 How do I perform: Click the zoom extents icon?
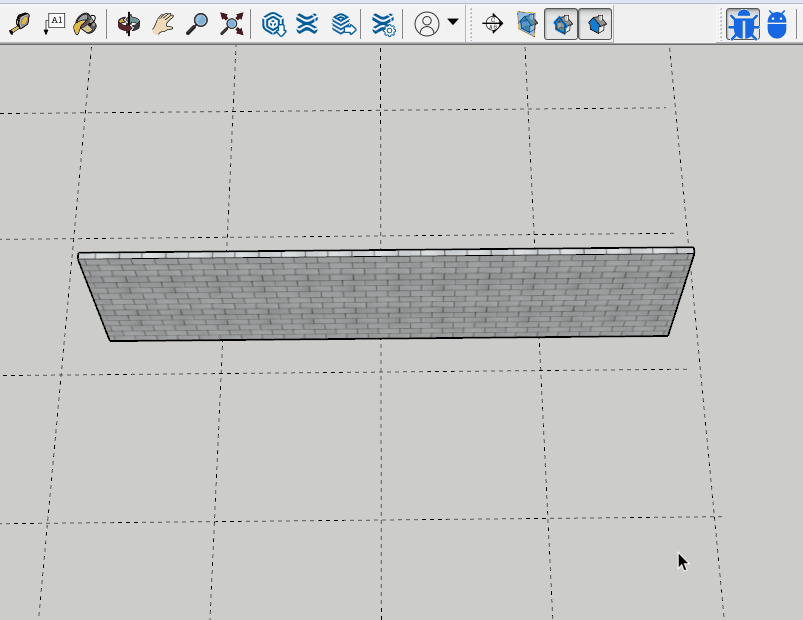coord(231,24)
